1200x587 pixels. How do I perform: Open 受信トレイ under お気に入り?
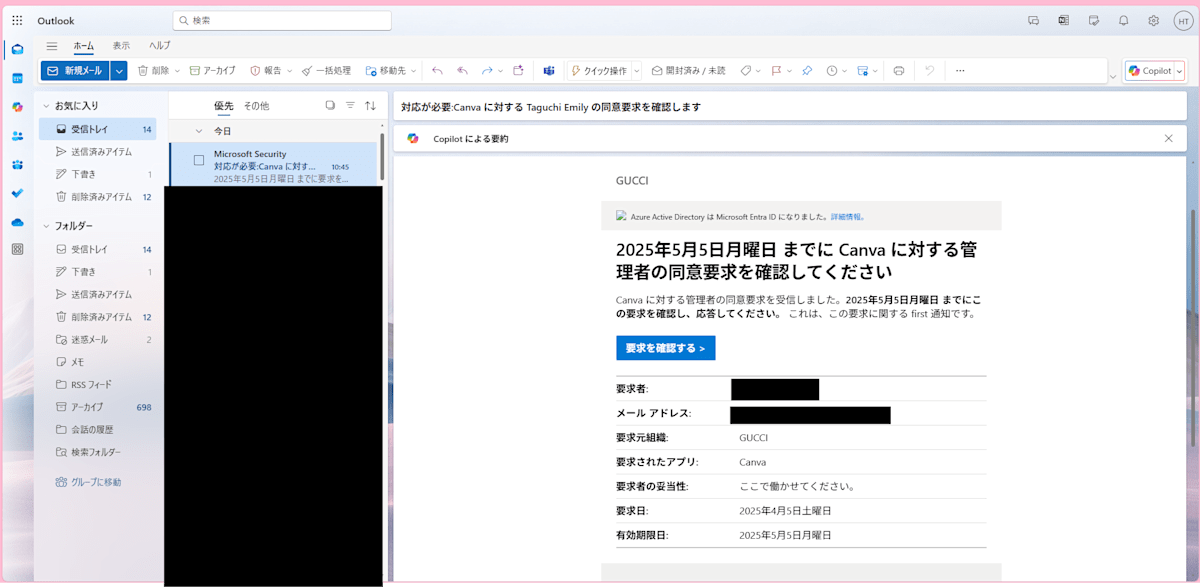[x=97, y=129]
